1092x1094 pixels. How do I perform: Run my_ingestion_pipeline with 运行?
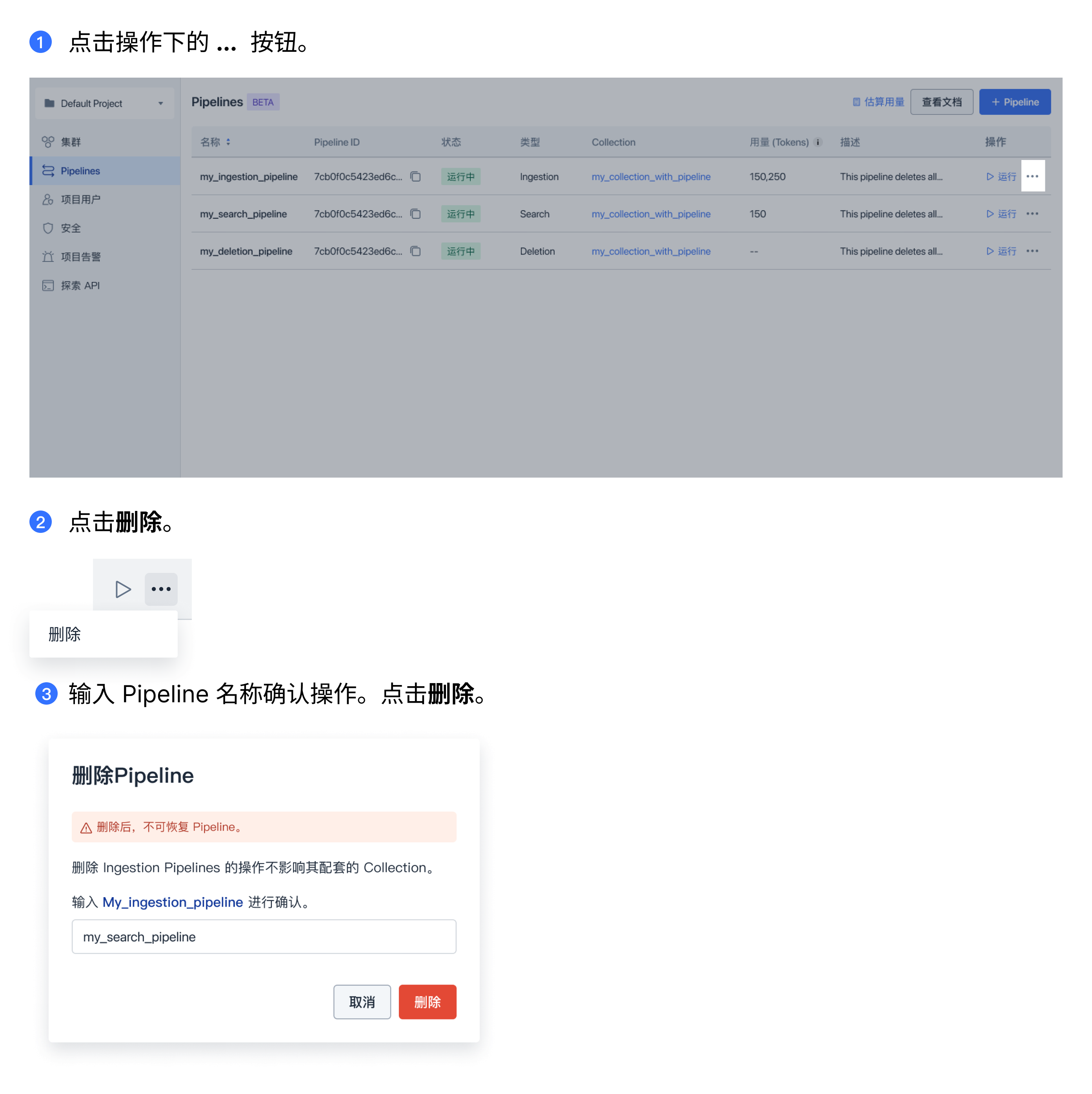[x=1001, y=177]
